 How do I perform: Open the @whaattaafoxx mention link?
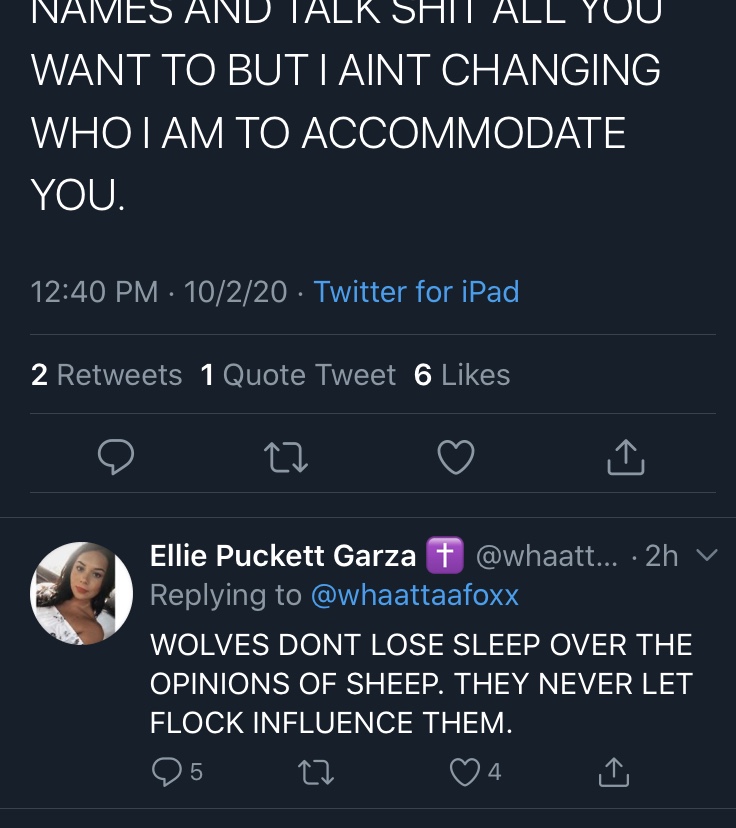[415, 595]
